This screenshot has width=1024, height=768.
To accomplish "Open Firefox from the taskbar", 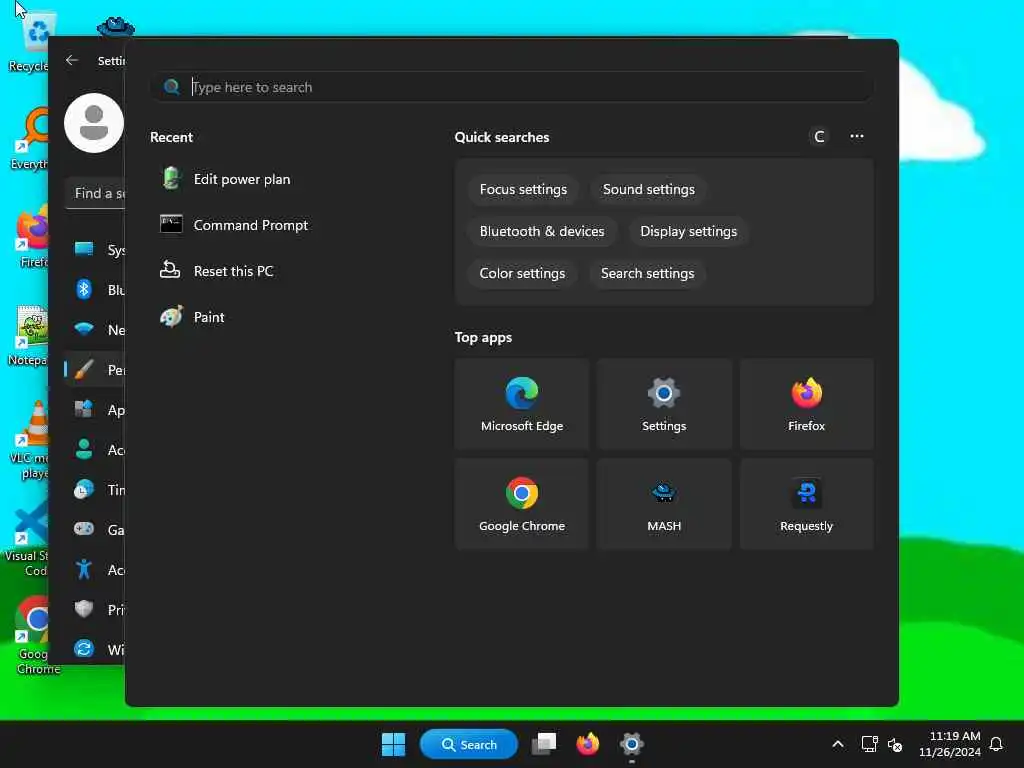I will [x=588, y=744].
